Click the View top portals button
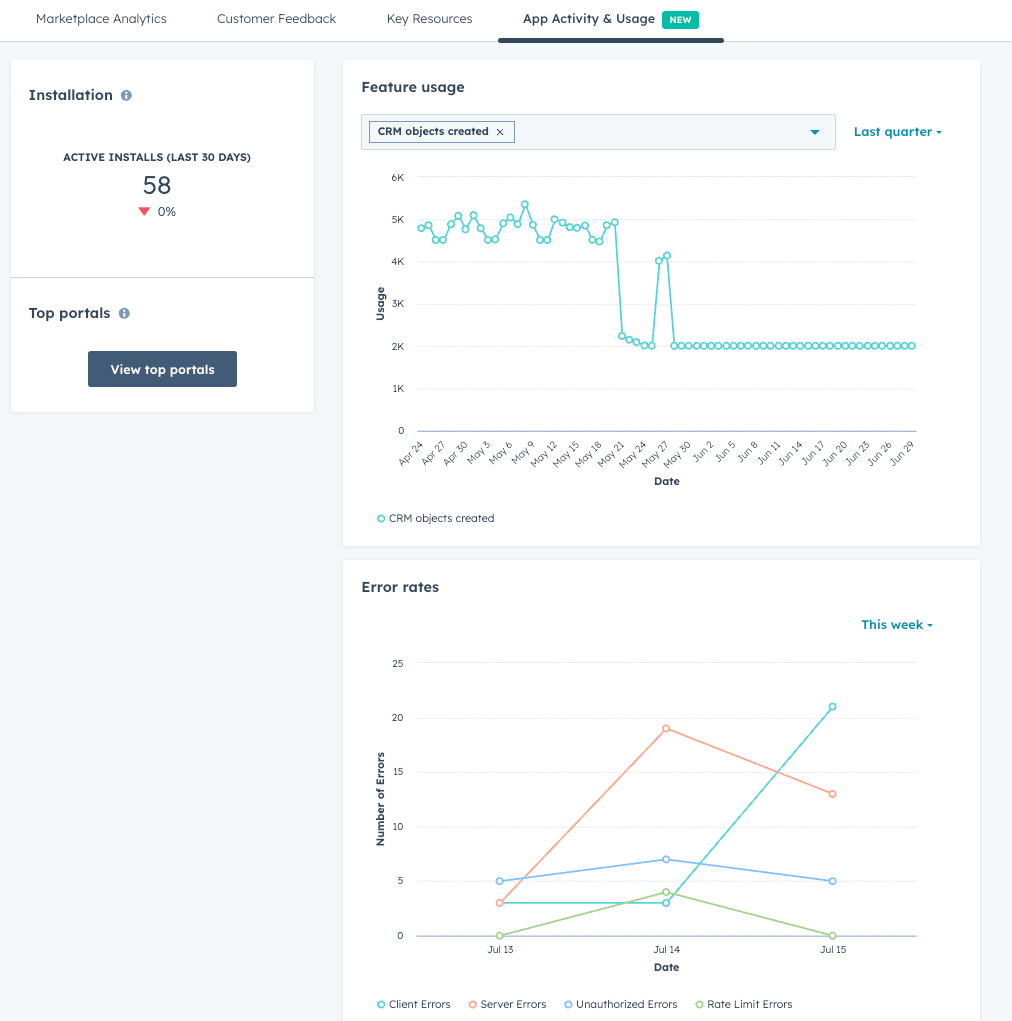The width and height of the screenshot is (1012, 1021). point(162,369)
